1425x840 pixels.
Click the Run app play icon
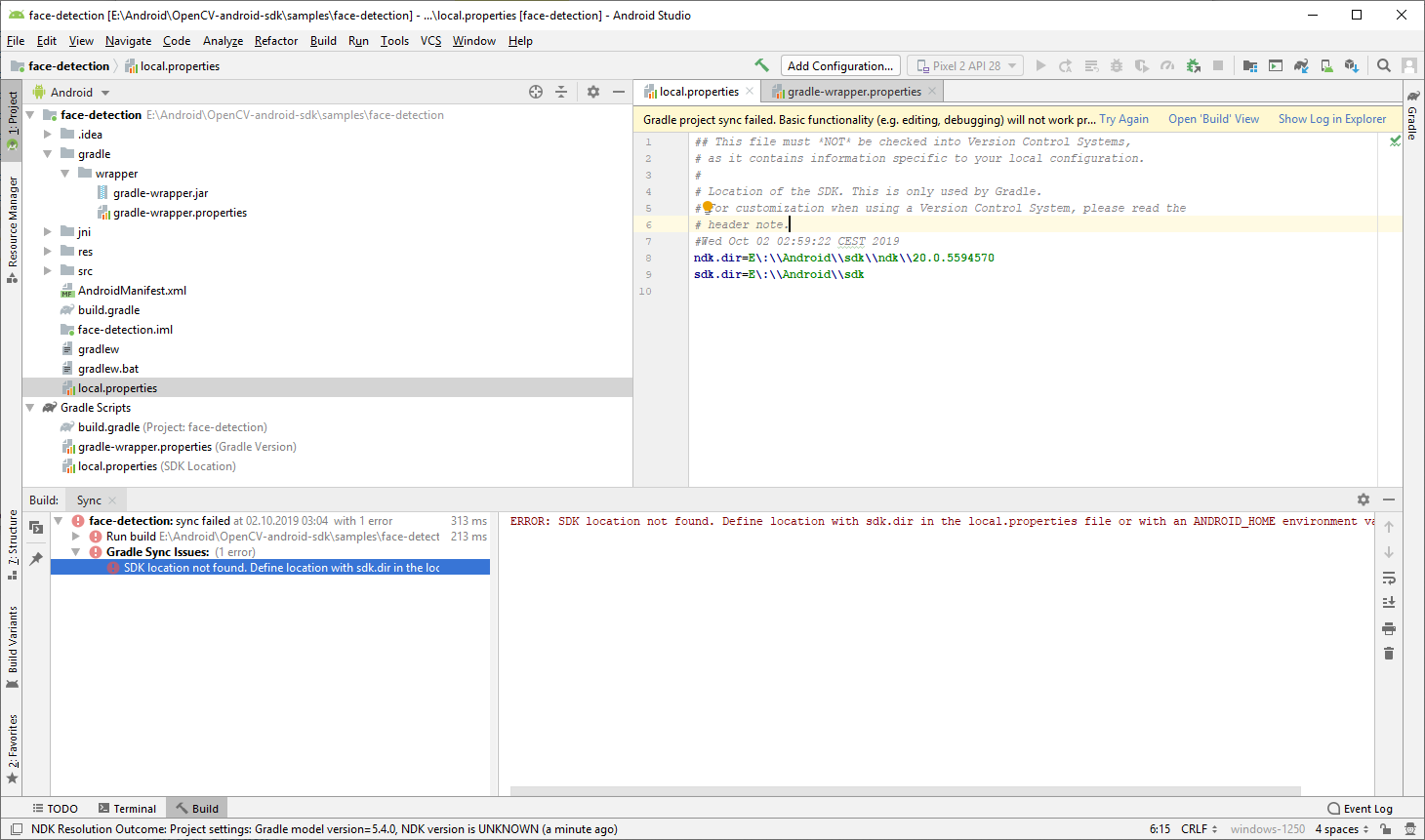coord(1040,65)
